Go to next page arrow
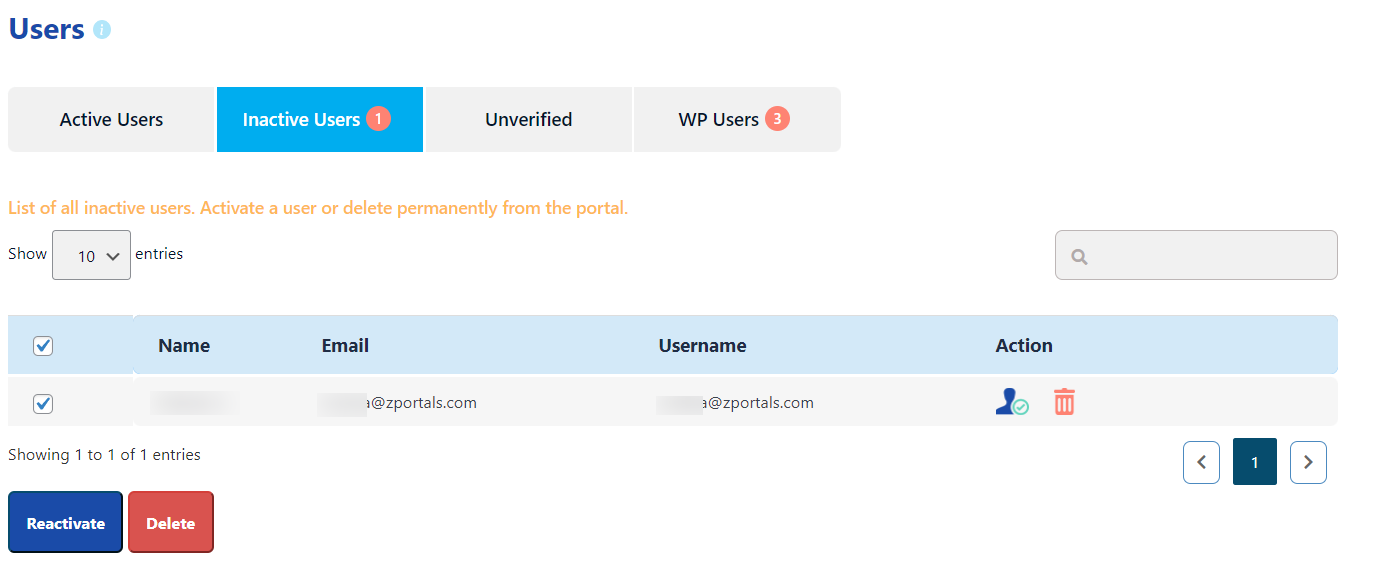1375x562 pixels. [1308, 462]
